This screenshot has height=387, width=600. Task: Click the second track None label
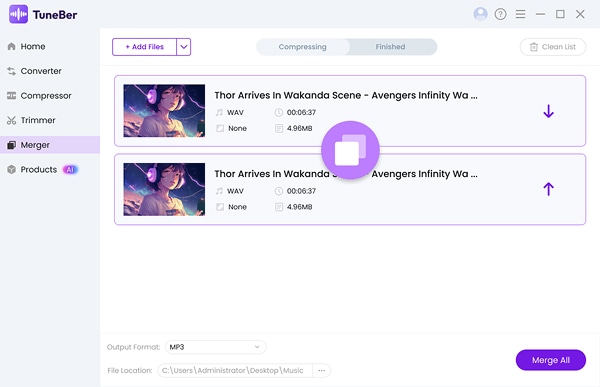click(237, 207)
